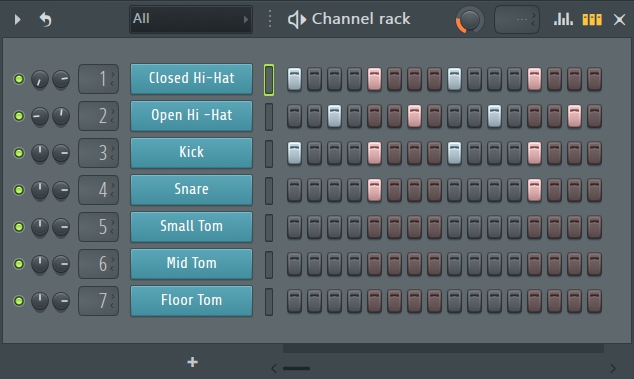The height and width of the screenshot is (379, 634).
Task: Adjust the orange swing knob
Action: point(469,19)
